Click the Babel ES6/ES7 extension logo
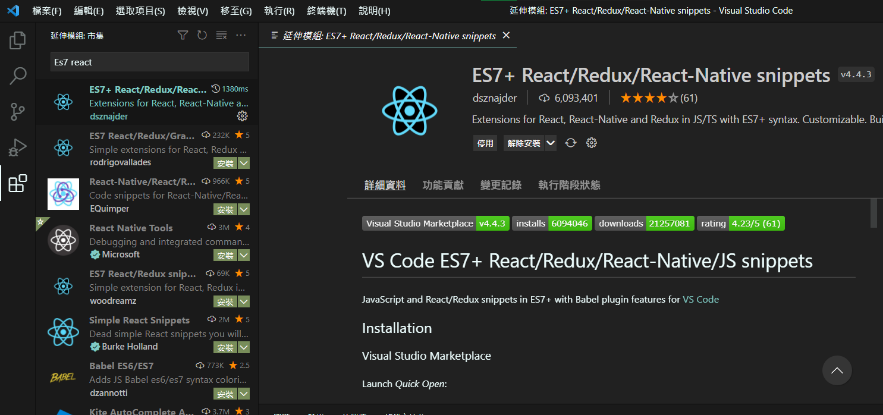883x415 pixels. tap(63, 377)
